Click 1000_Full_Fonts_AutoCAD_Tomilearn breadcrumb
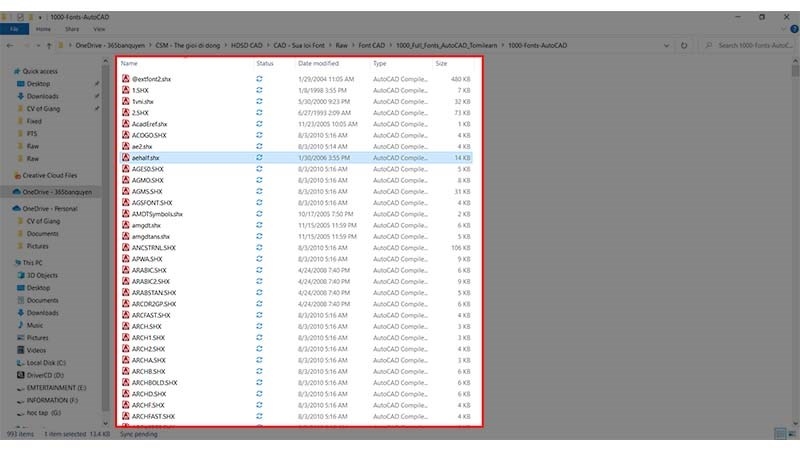The width and height of the screenshot is (800, 450). point(446,45)
